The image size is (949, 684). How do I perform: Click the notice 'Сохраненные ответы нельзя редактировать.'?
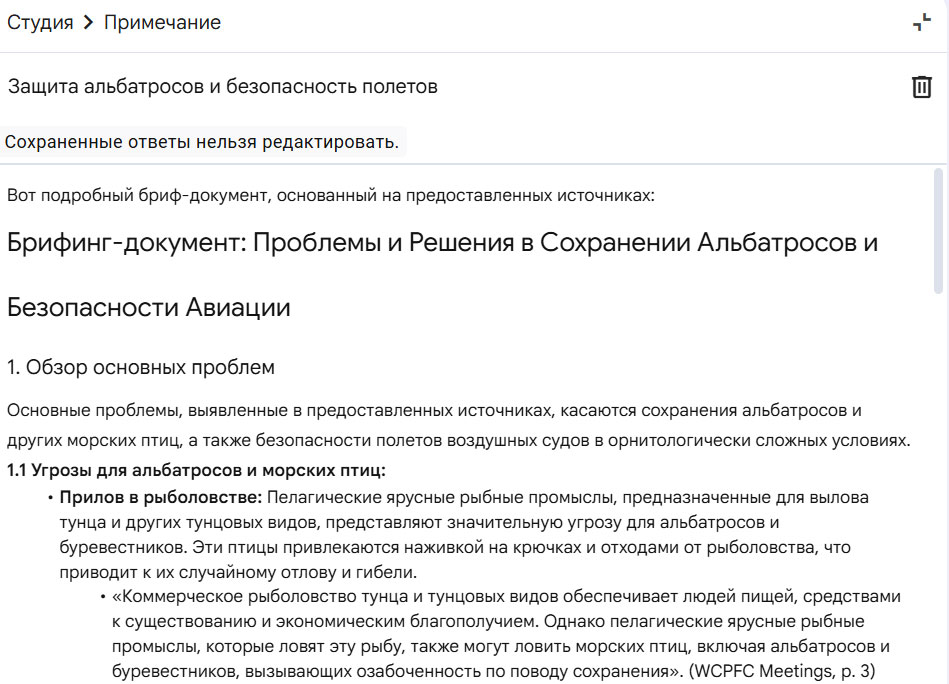tap(202, 142)
